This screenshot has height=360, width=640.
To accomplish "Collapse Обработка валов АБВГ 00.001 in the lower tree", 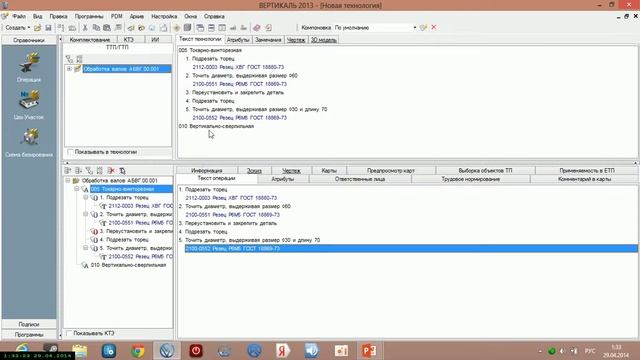I will coord(68,180).
